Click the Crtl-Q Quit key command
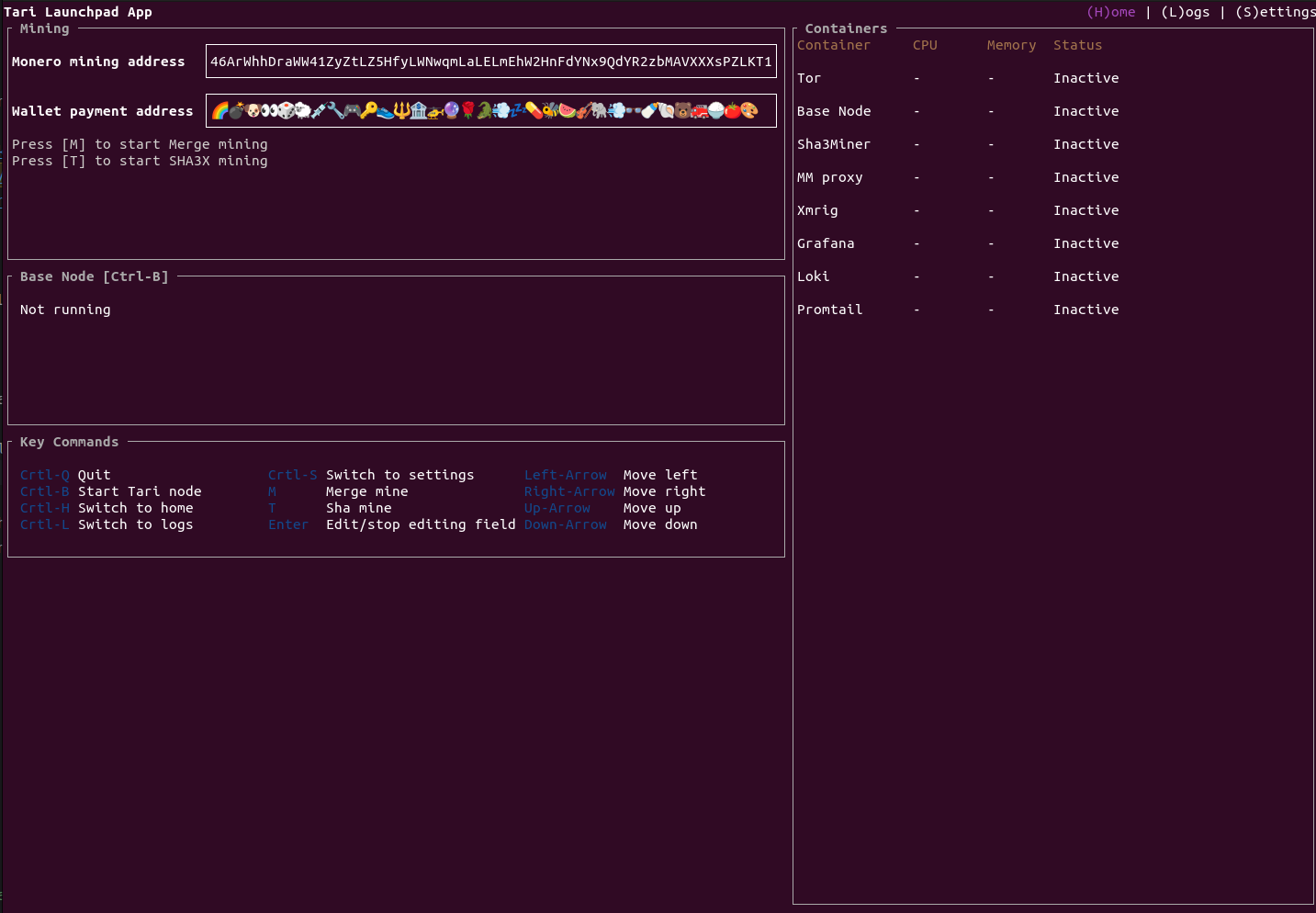Viewport: 1316px width, 913px height. coord(65,475)
